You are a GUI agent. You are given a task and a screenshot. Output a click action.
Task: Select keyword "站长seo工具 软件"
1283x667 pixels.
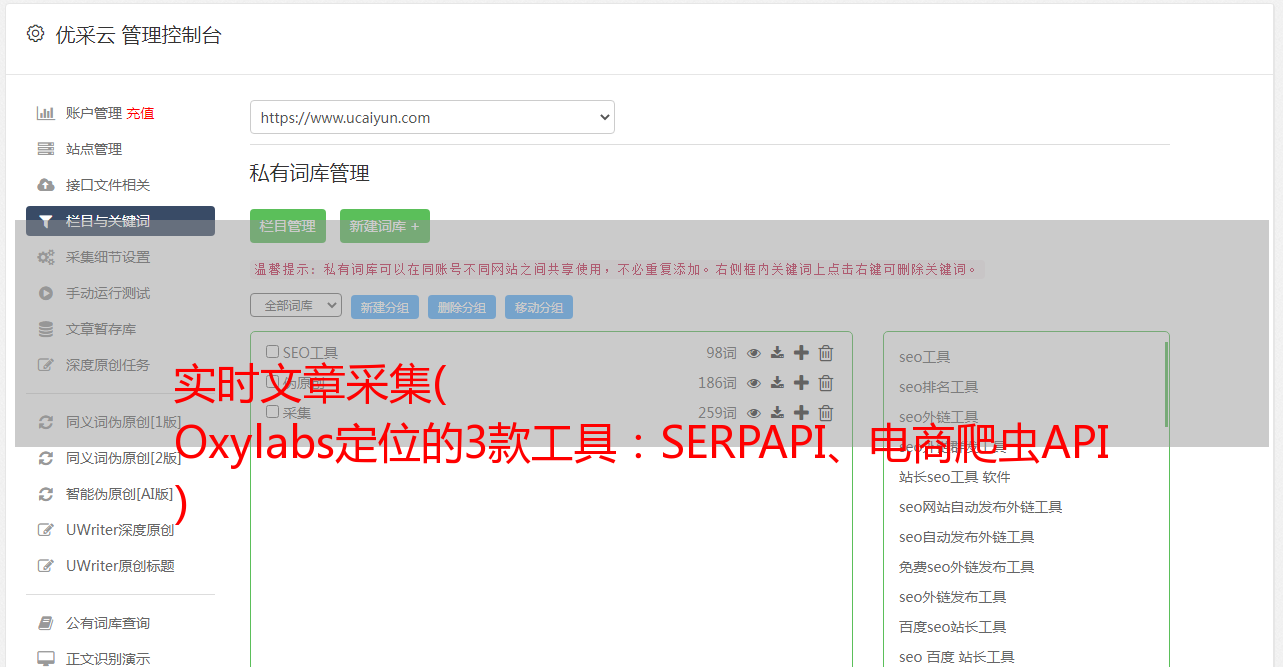pyautogui.click(x=955, y=477)
